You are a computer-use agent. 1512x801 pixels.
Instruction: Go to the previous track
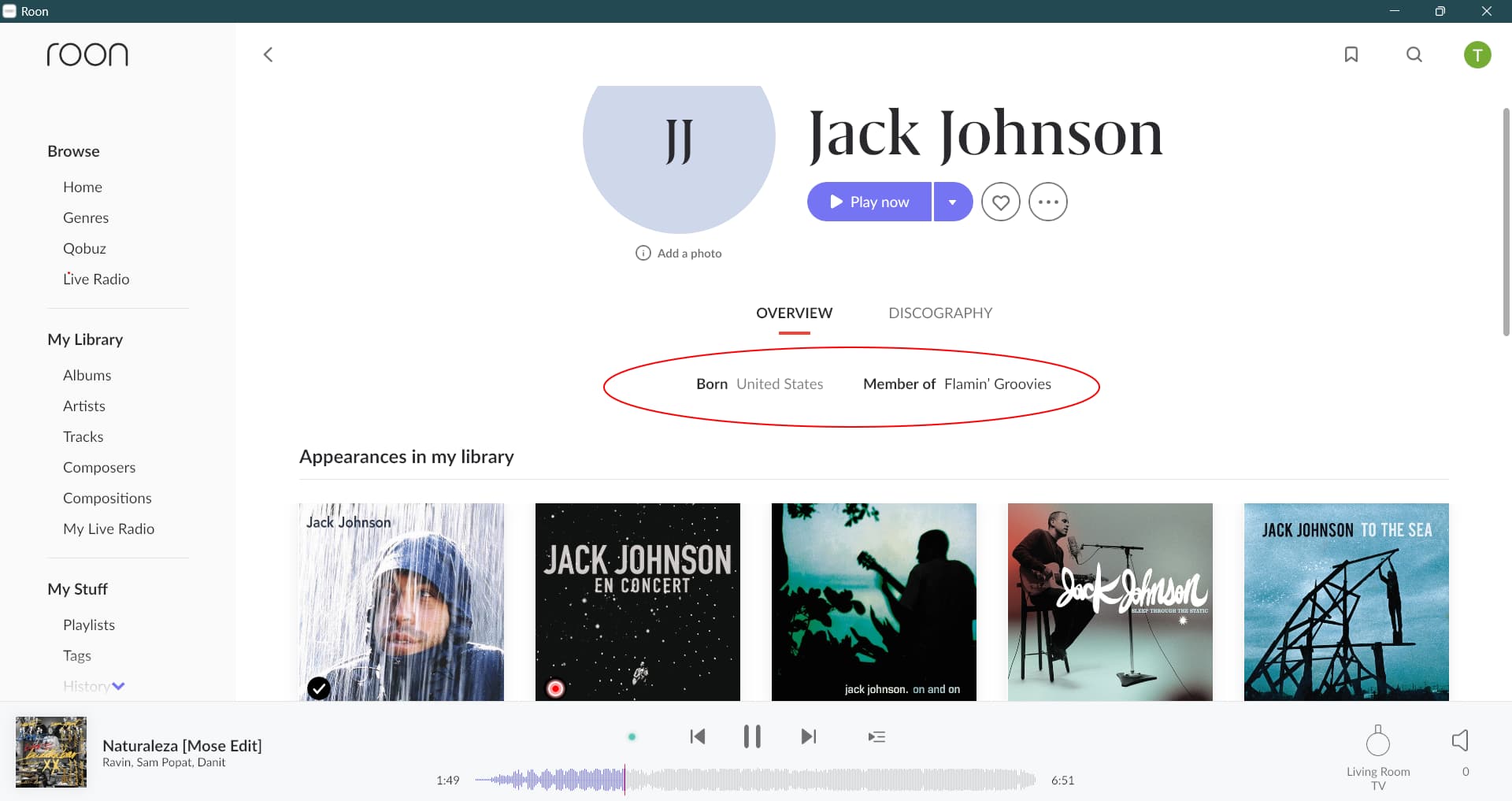[697, 736]
